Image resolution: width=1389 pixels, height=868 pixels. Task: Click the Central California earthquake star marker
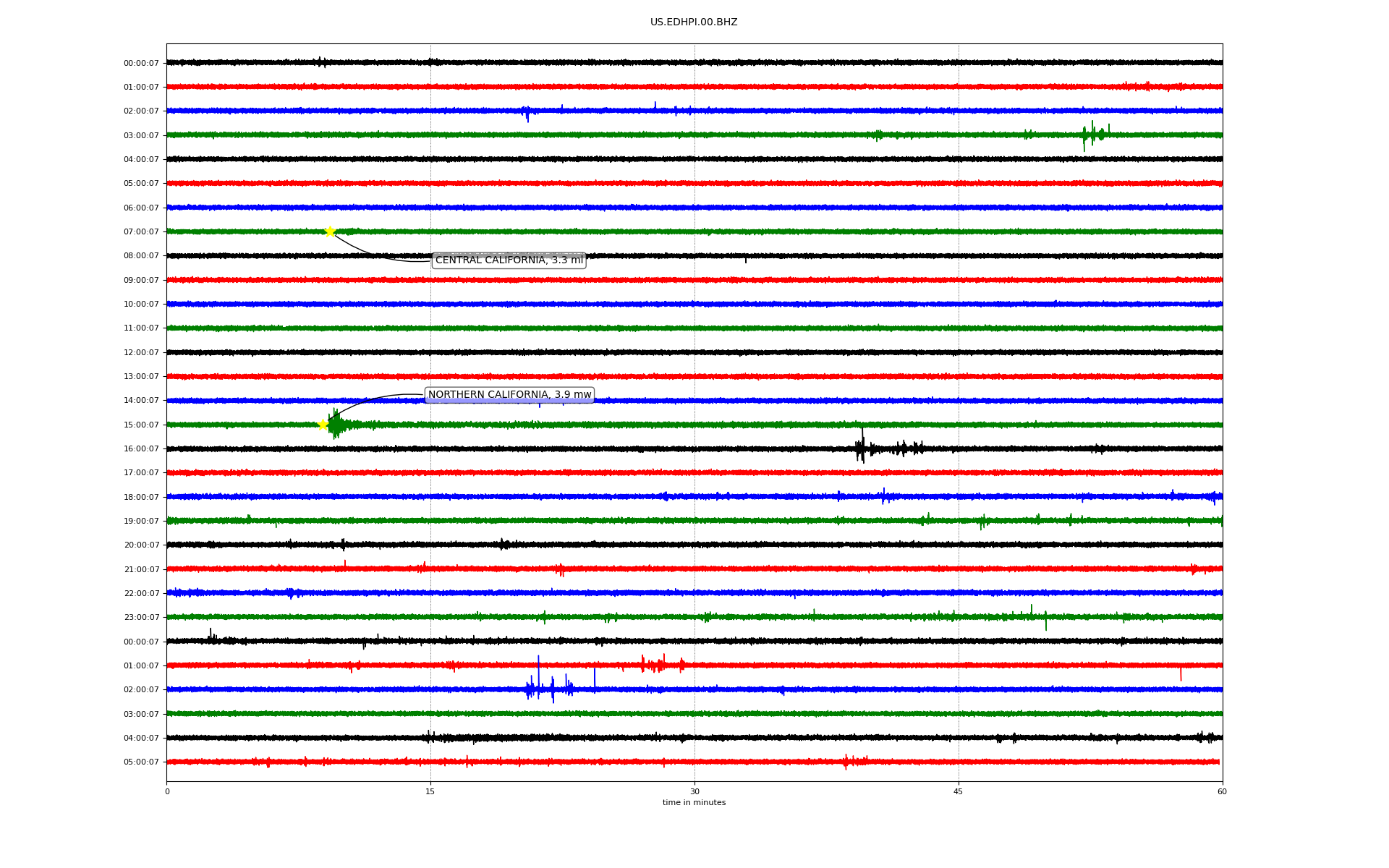point(330,231)
